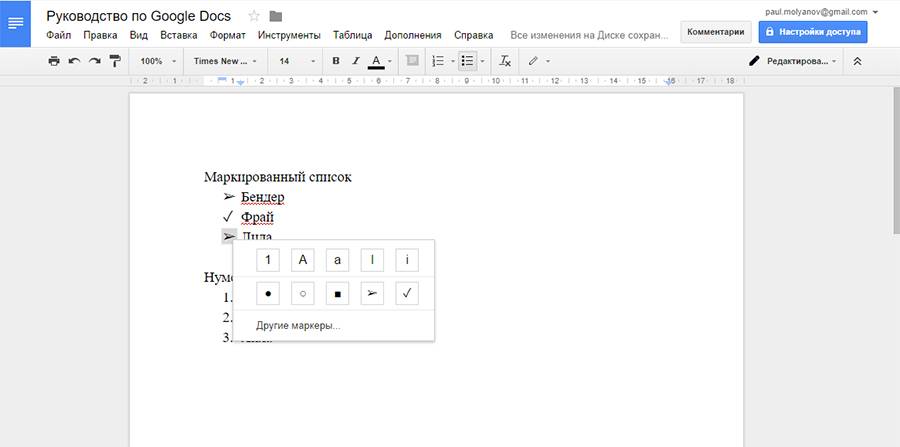Viewport: 900px width, 447px height.
Task: Click the Google Docs home icon
Action: 15,24
